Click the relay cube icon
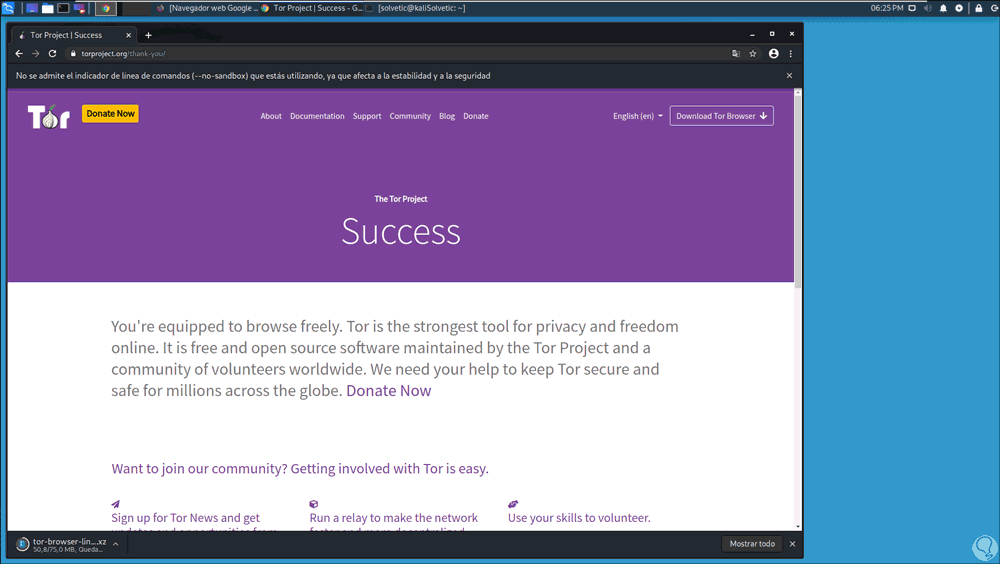The width and height of the screenshot is (1000, 564). pos(314,504)
